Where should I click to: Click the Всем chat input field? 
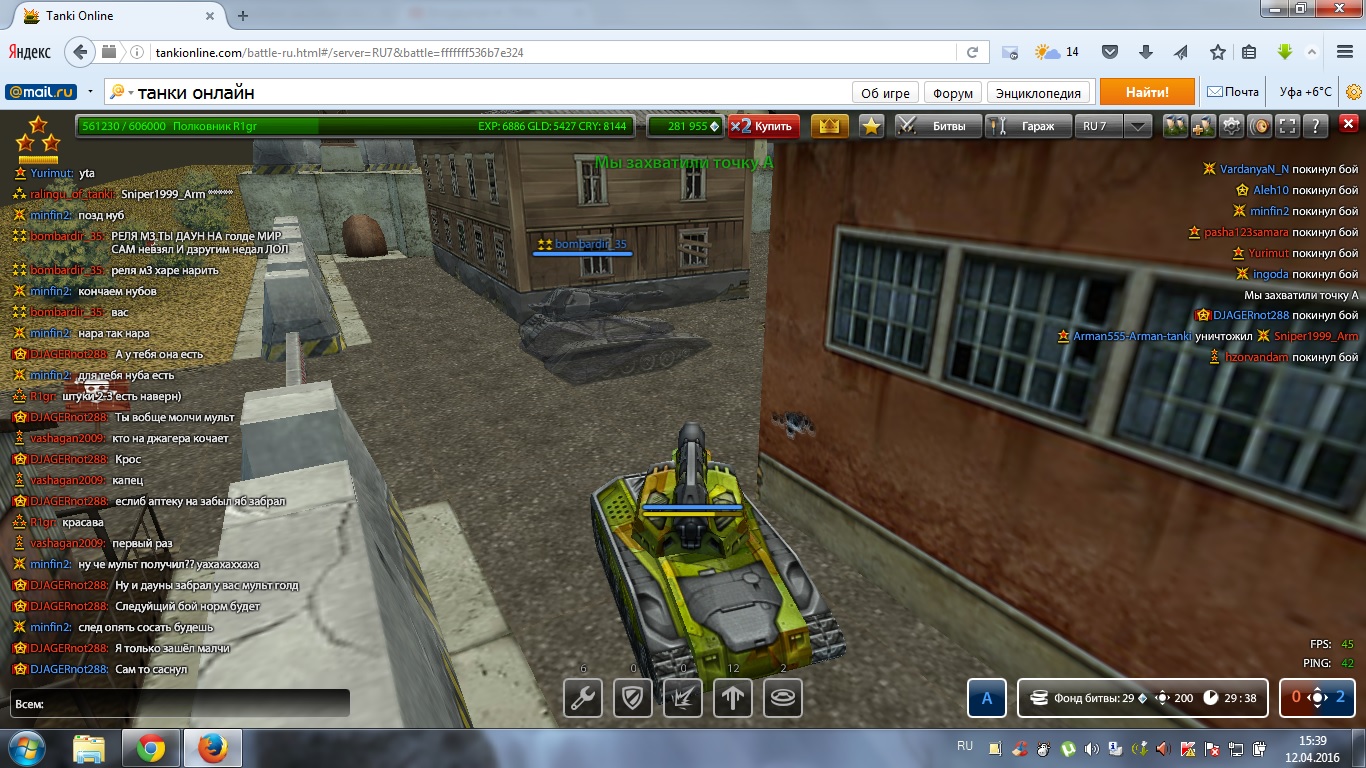coord(180,703)
